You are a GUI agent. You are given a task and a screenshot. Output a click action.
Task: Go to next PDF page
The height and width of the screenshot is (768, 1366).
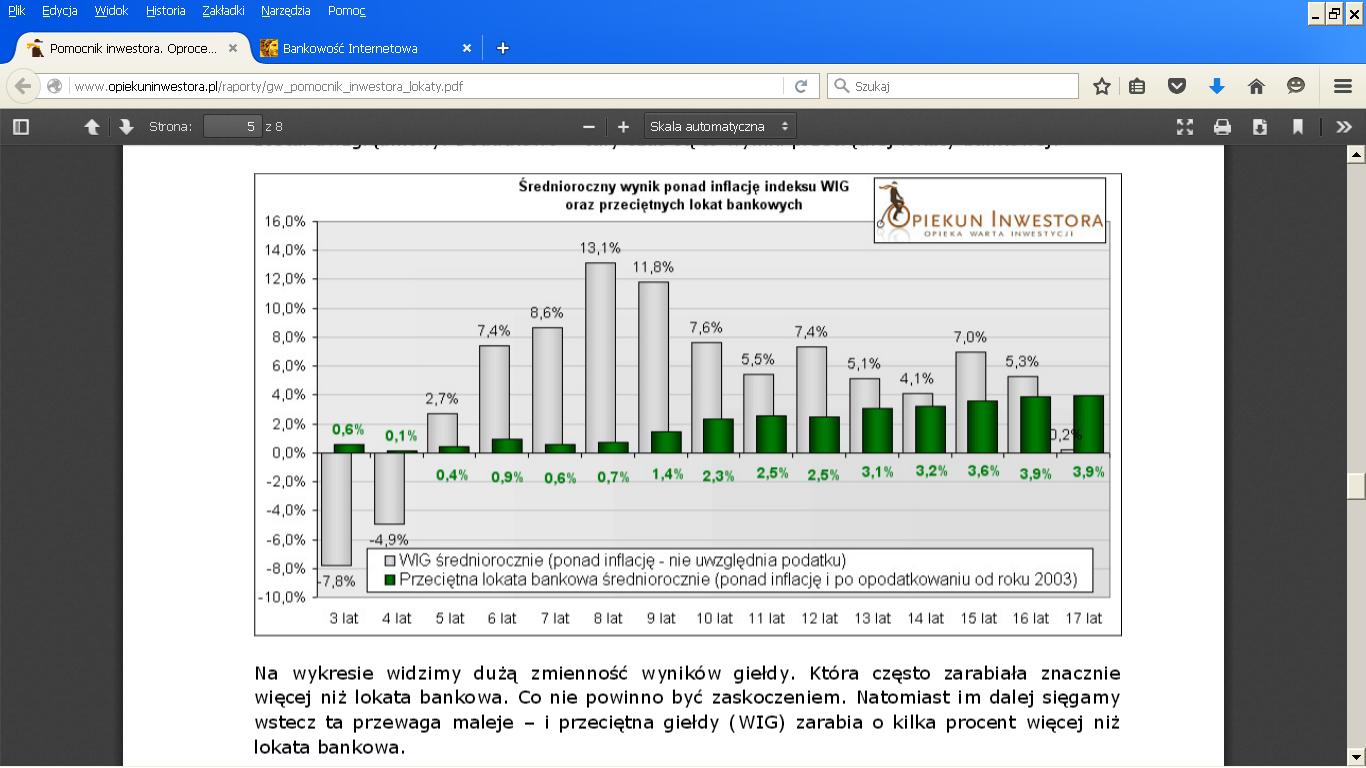click(x=126, y=127)
